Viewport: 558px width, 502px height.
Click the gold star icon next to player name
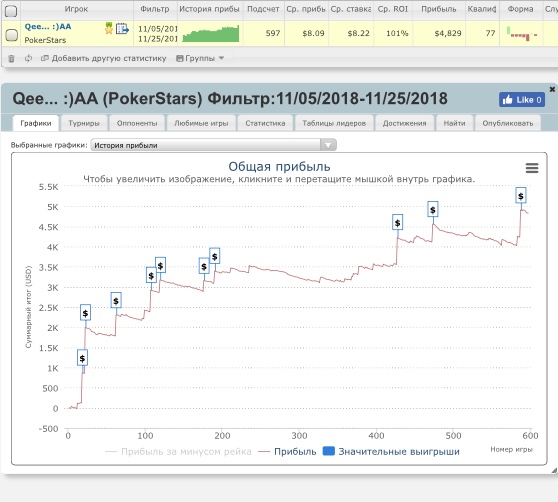pos(109,28)
